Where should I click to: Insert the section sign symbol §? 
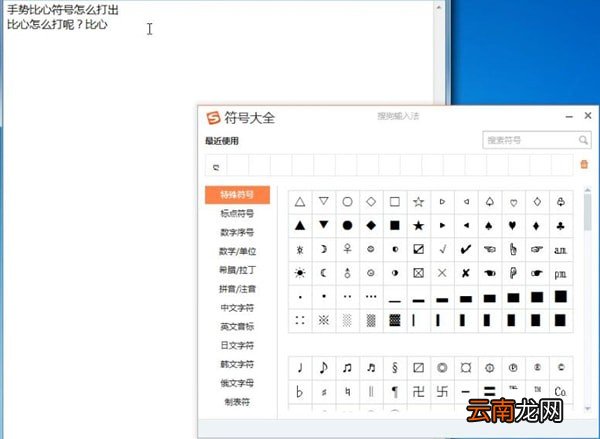click(x=395, y=368)
